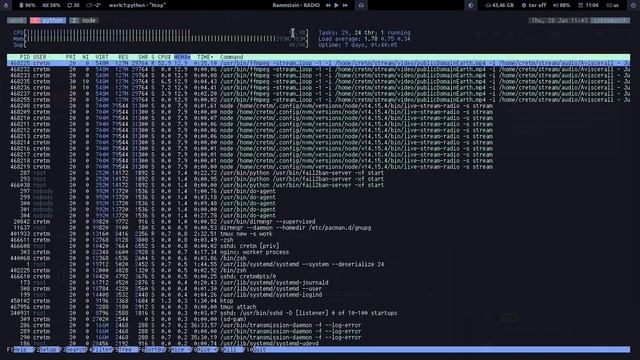Open the pending updates indicator showing 30
The height and width of the screenshot is (360, 640).
click(x=73, y=5)
